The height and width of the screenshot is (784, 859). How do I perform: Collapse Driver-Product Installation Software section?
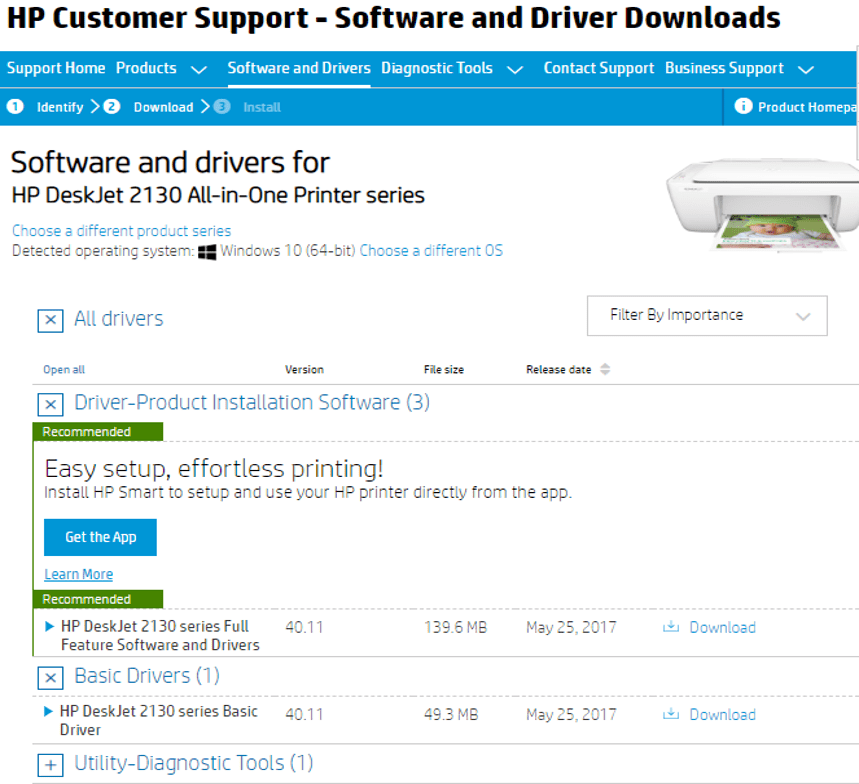coord(50,405)
